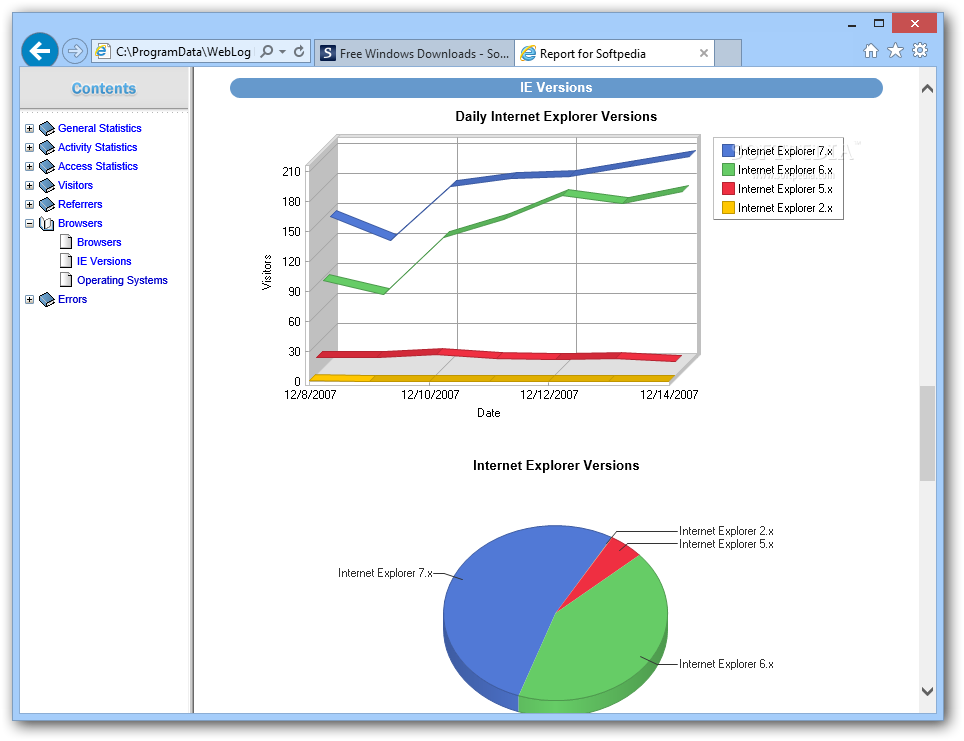
Task: Click the Internet Explorer 6.x pie label
Action: click(726, 664)
